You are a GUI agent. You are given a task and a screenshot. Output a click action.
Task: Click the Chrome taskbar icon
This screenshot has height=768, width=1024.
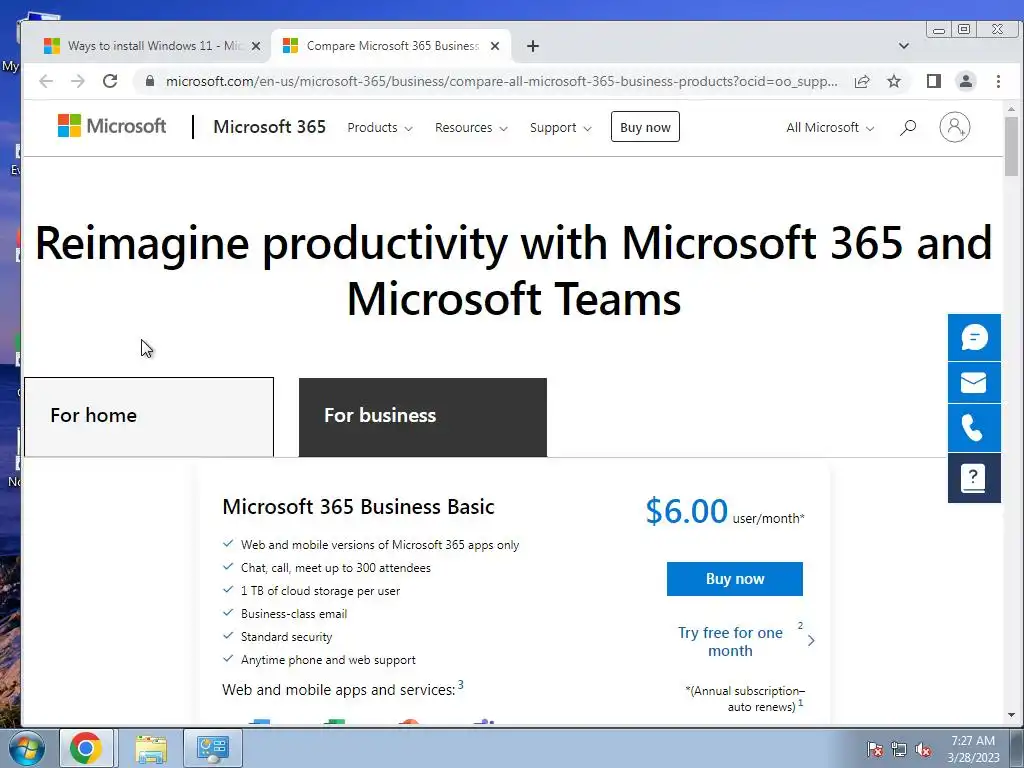pos(86,748)
